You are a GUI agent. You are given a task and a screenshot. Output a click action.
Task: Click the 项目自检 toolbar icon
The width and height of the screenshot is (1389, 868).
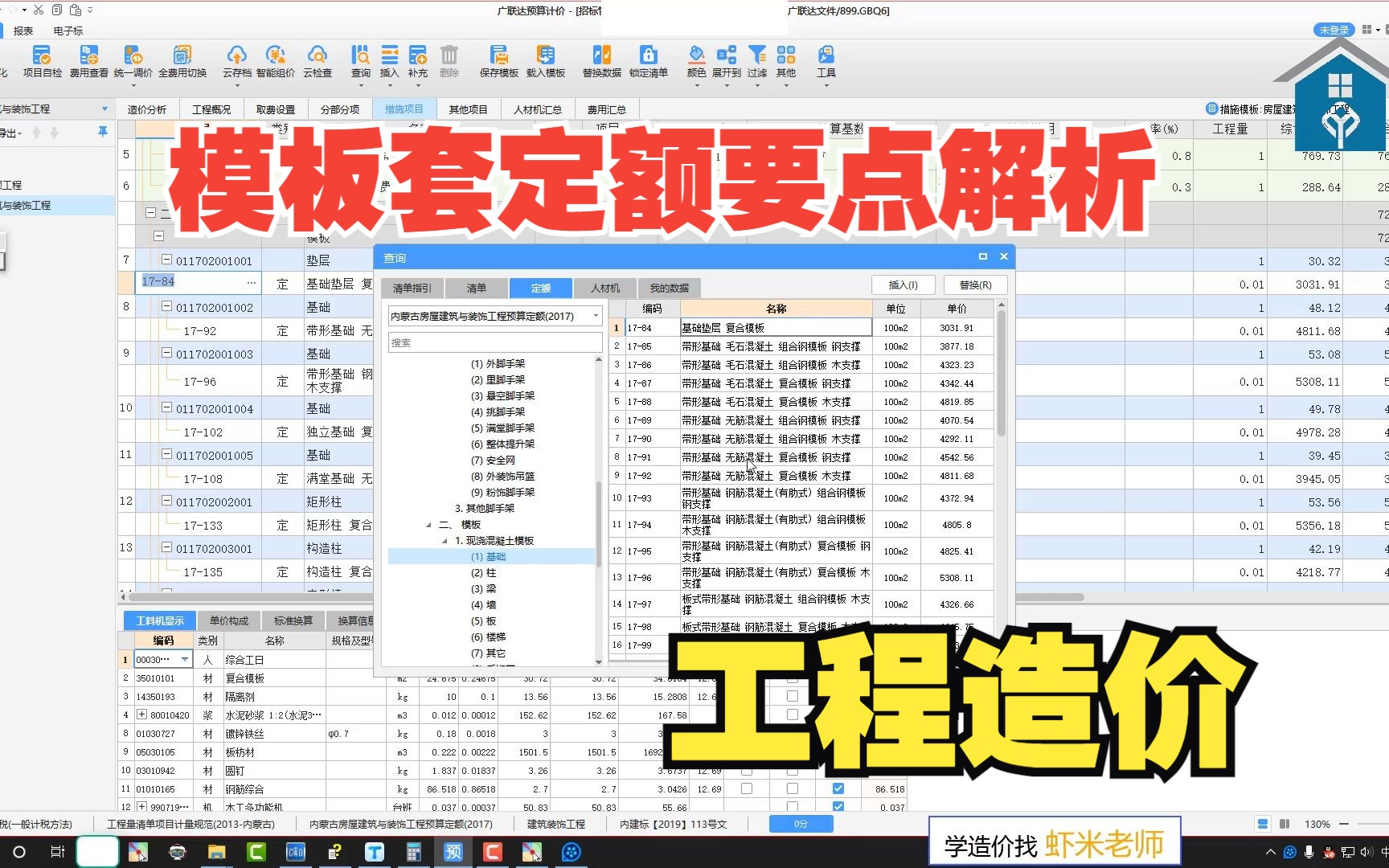[x=42, y=62]
